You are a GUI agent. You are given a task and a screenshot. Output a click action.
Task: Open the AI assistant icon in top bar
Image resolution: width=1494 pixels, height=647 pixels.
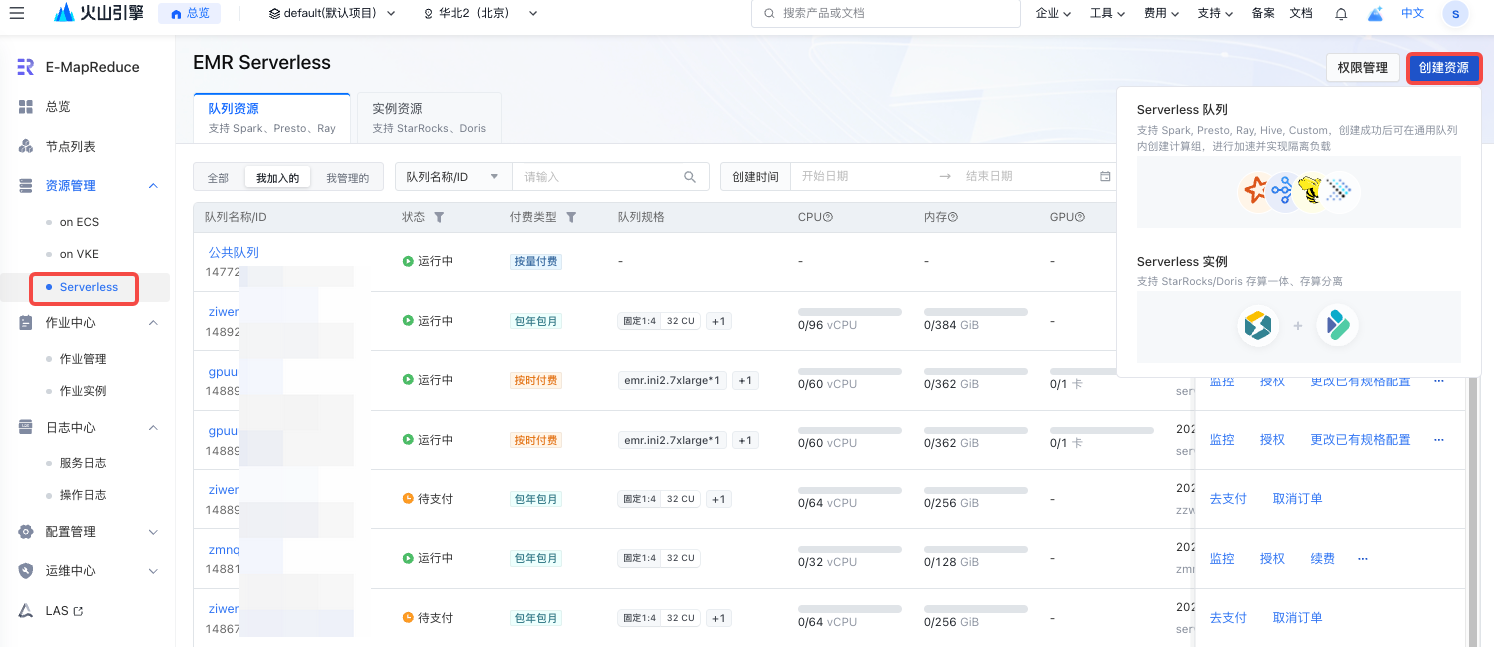point(1376,13)
